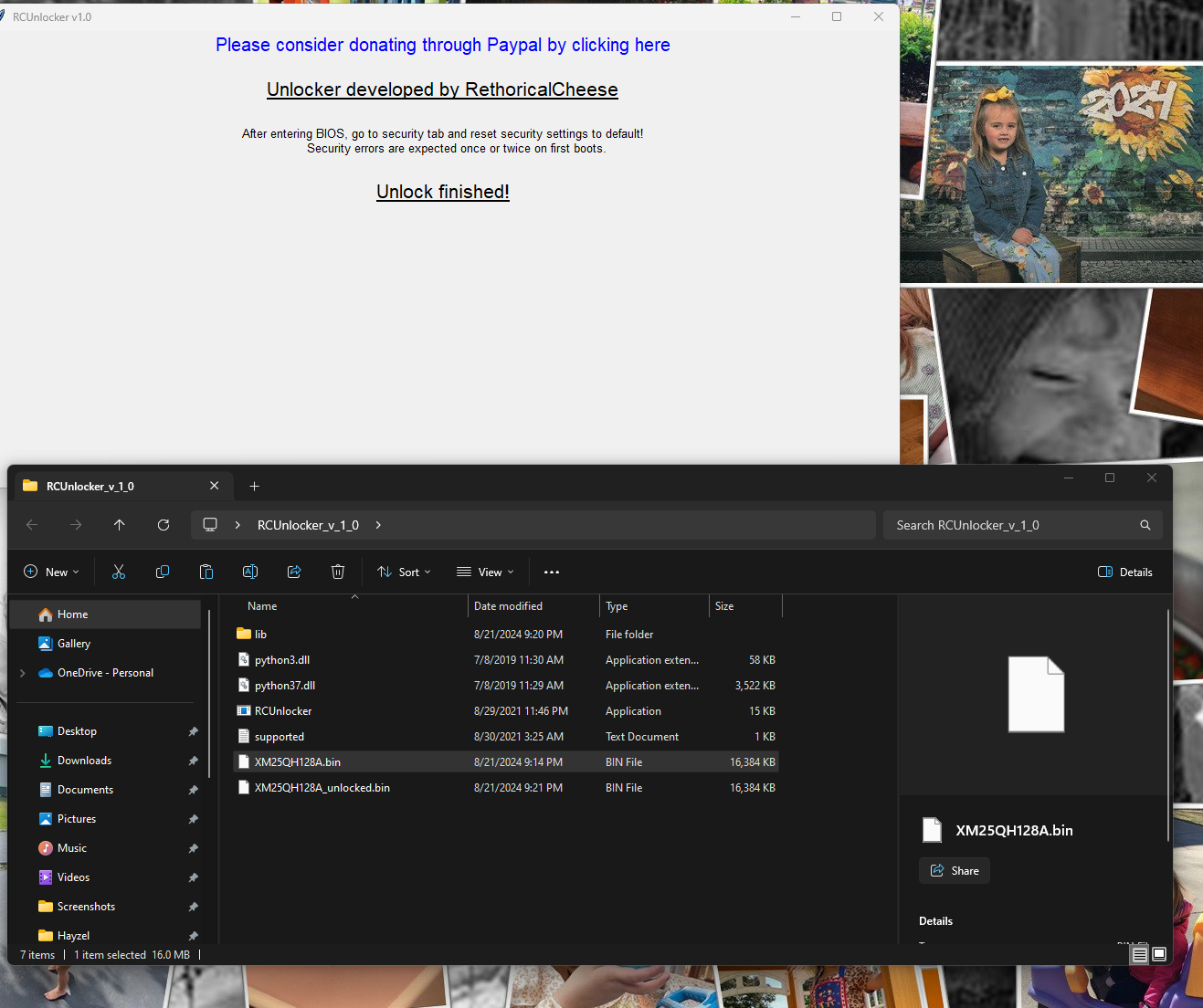1203x1008 pixels.
Task: Click the Rename icon in toolbar
Action: coord(250,572)
